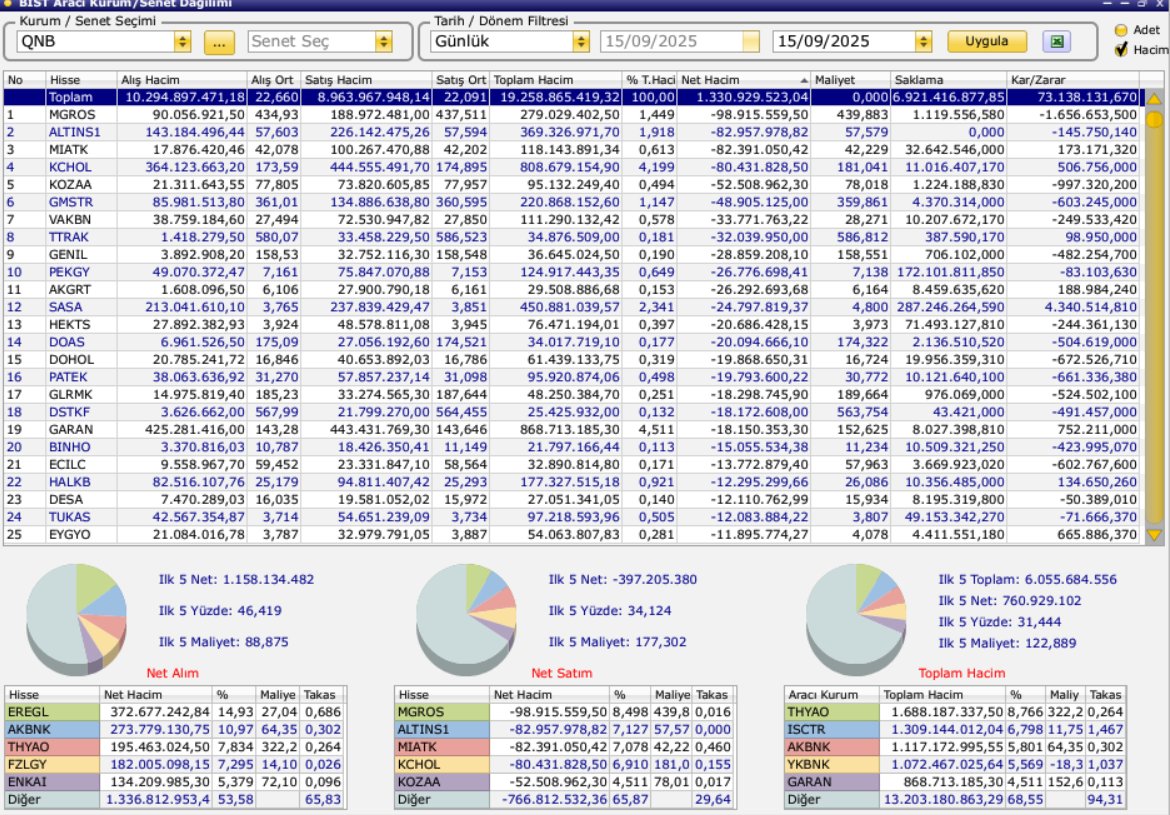Viewport: 1170px width, 815px height.
Task: Apply filter with the Uygula button
Action: (x=986, y=41)
